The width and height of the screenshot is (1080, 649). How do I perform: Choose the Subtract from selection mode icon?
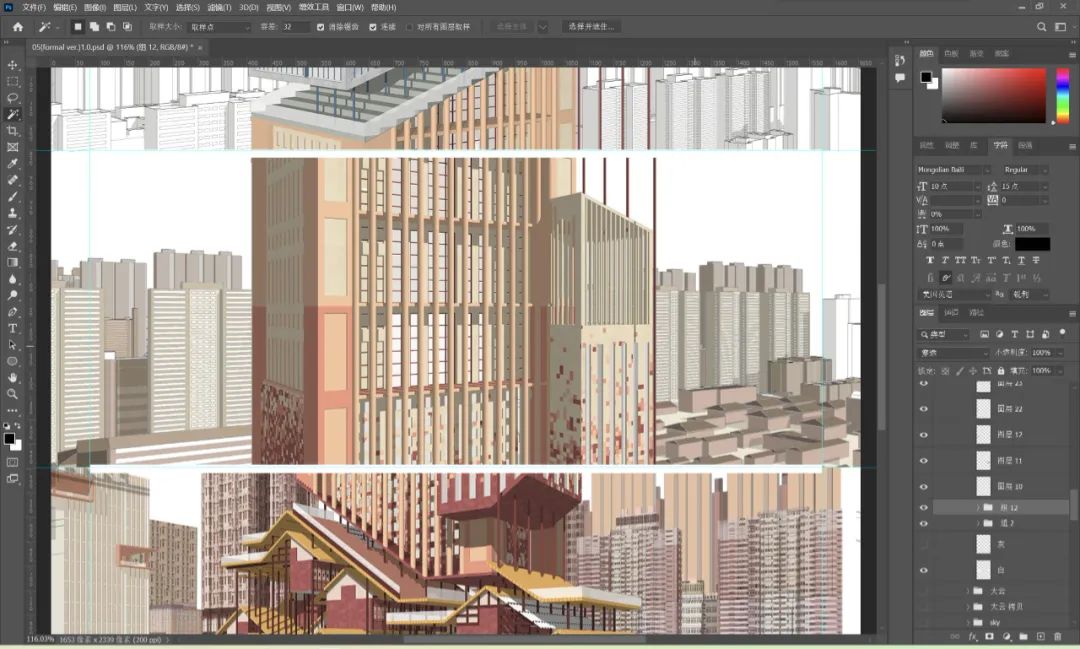(x=111, y=27)
